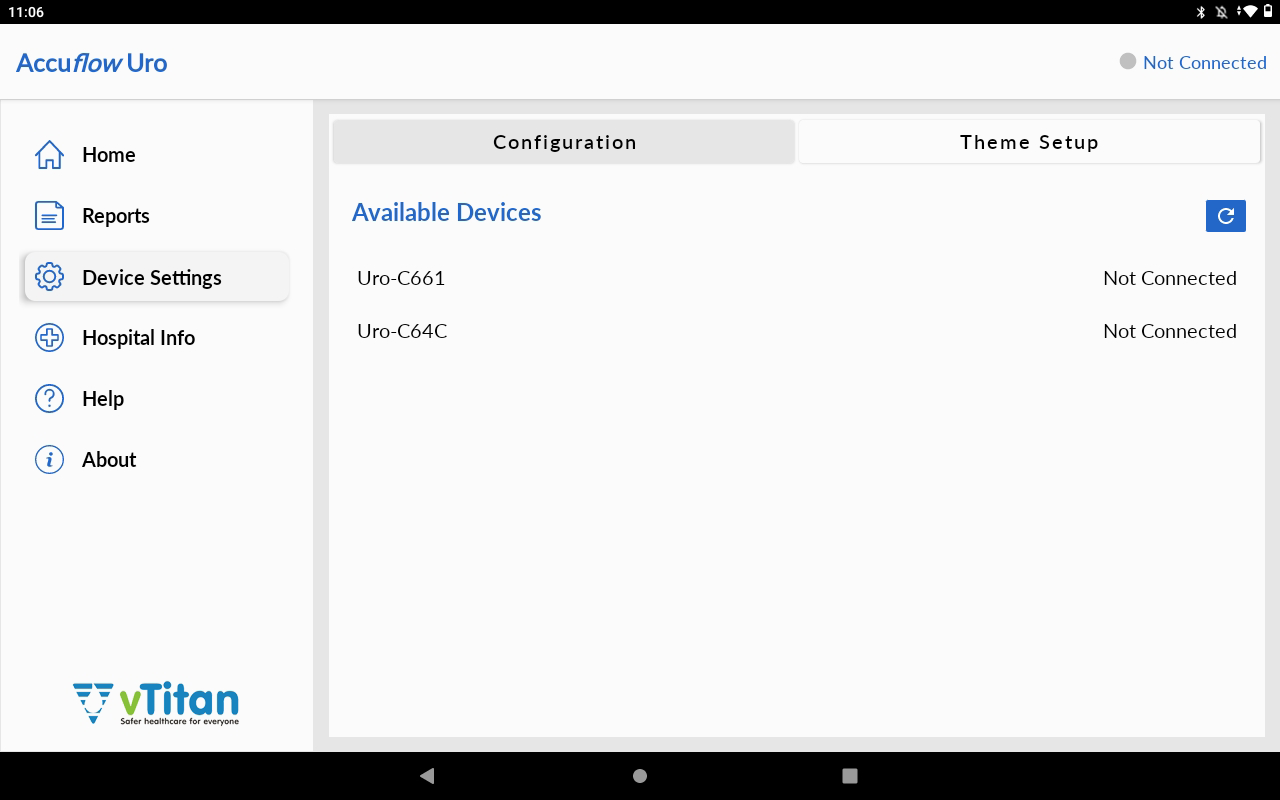The height and width of the screenshot is (800, 1280).
Task: Tap the Android home circle button
Action: click(x=640, y=775)
